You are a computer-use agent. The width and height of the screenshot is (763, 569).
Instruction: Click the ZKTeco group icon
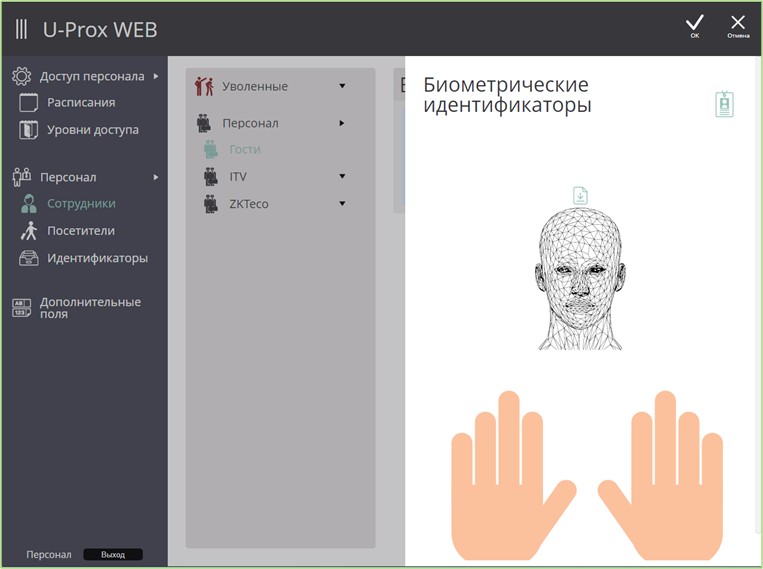[211, 204]
